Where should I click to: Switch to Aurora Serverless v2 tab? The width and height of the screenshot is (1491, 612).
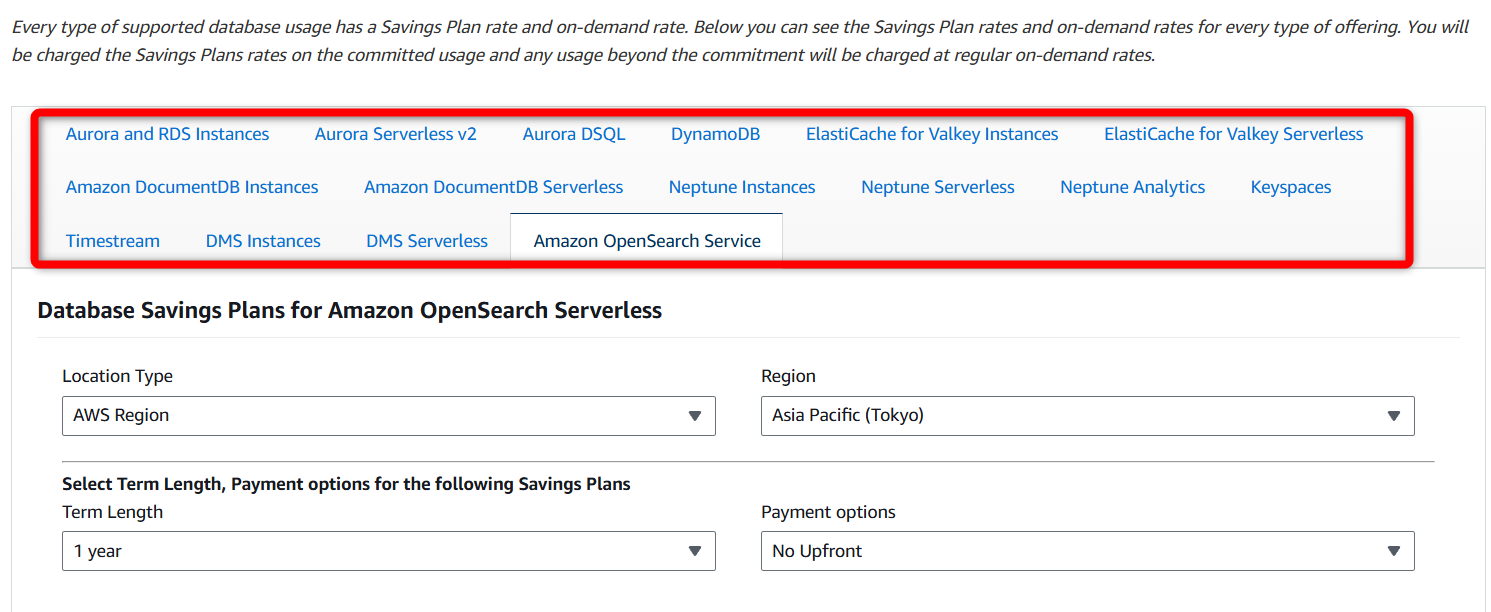[x=395, y=134]
